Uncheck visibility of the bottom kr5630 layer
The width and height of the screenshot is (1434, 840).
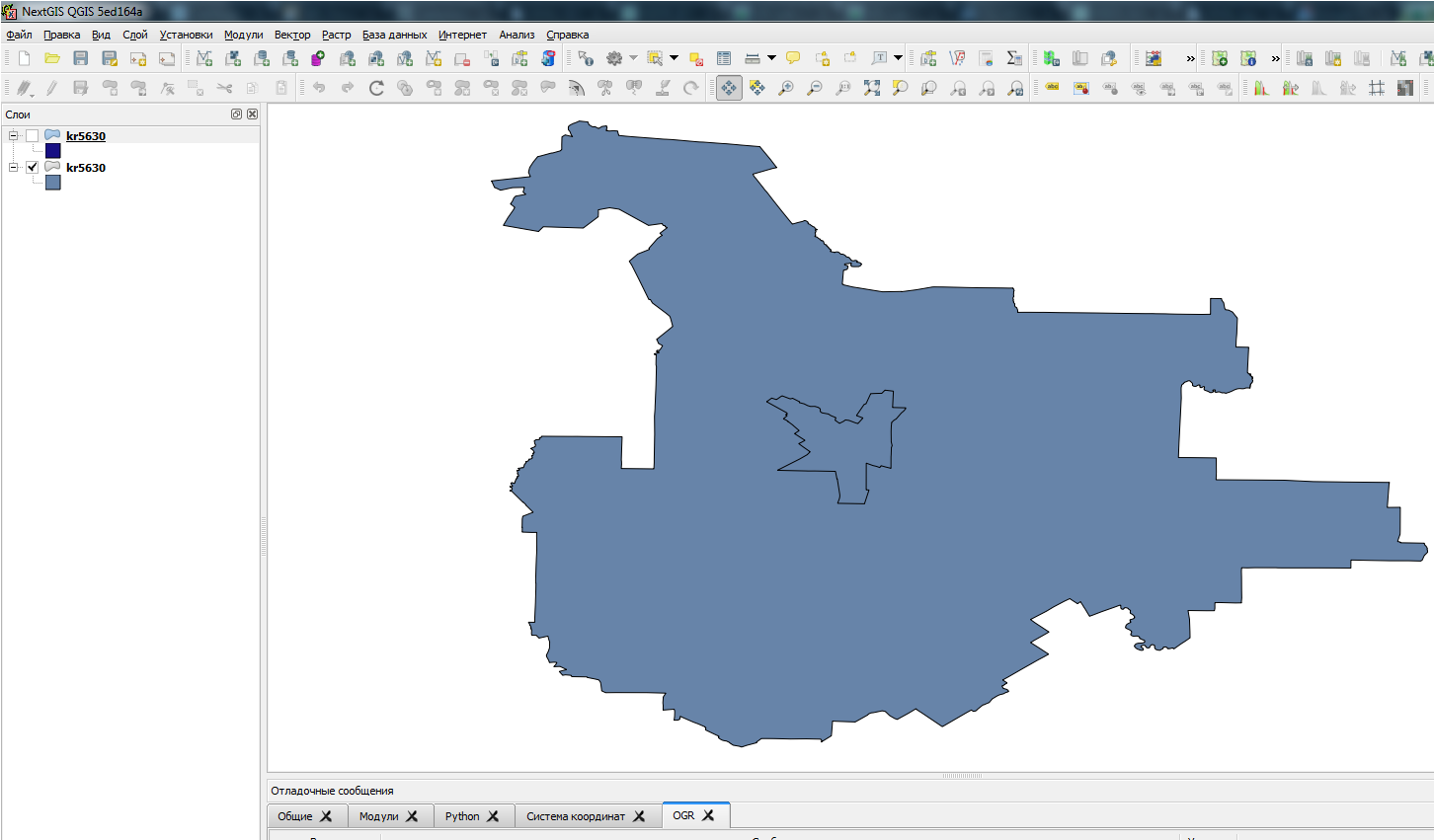pyautogui.click(x=33, y=167)
